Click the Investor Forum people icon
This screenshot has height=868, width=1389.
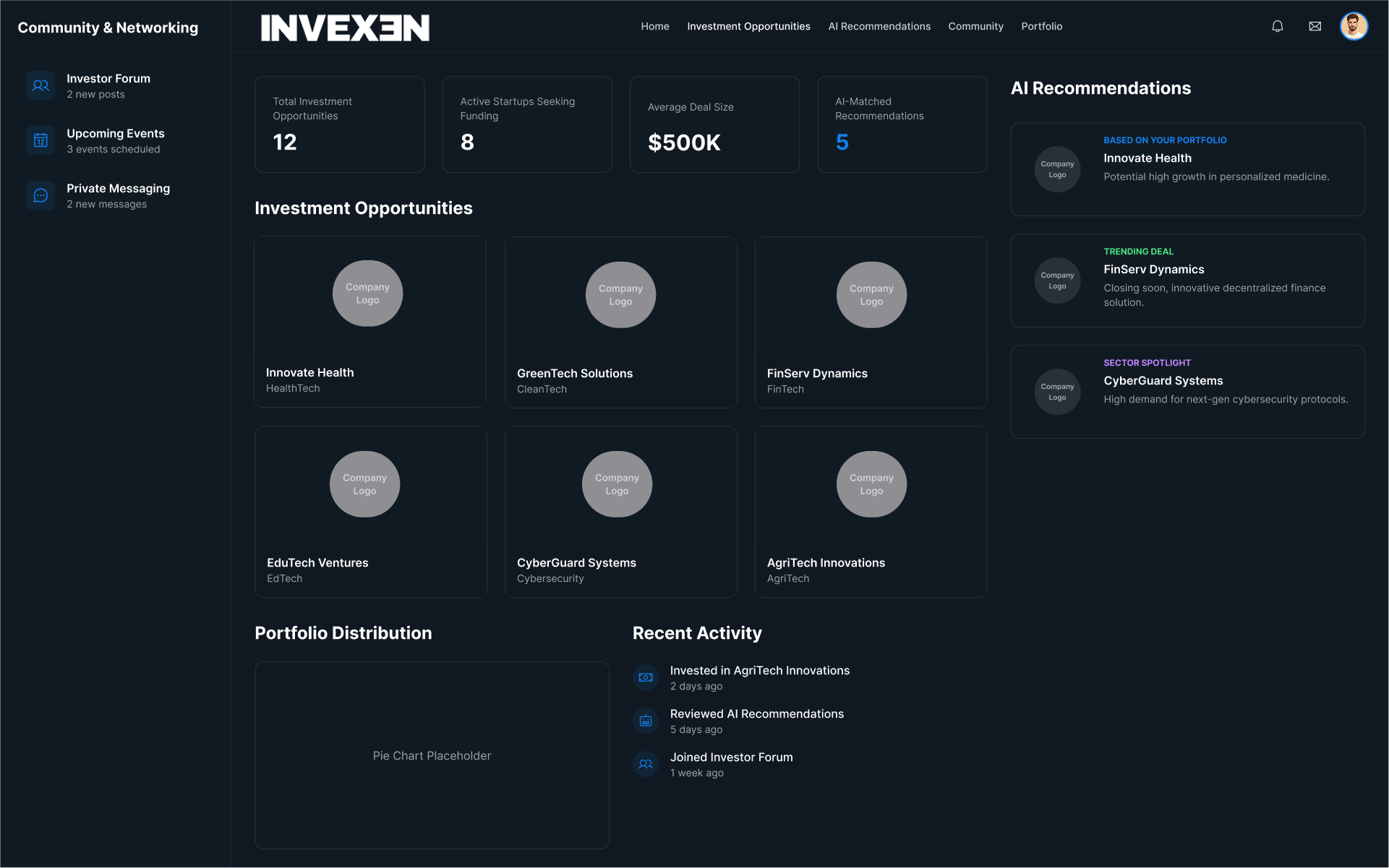point(40,85)
